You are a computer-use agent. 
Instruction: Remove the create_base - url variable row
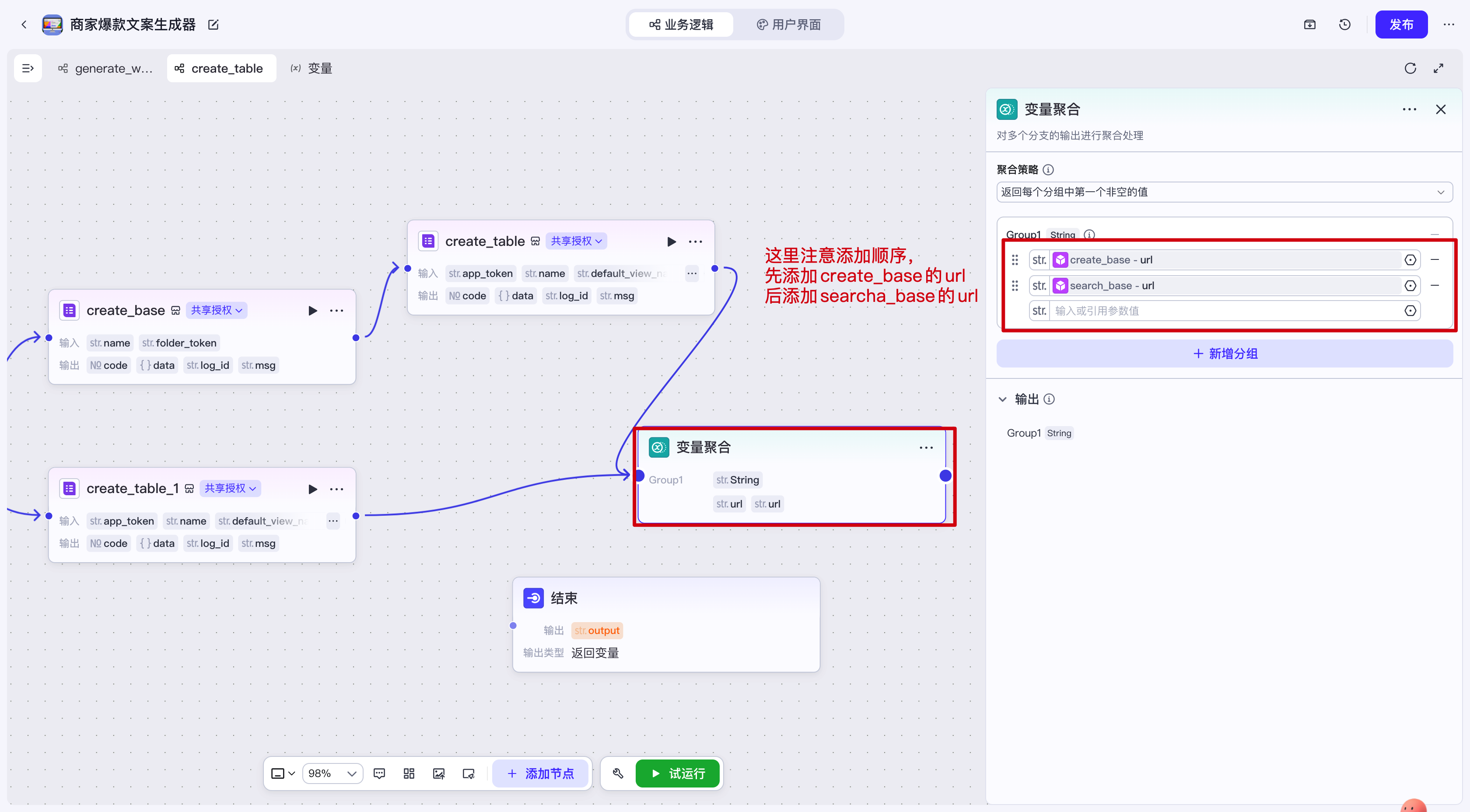click(x=1435, y=259)
